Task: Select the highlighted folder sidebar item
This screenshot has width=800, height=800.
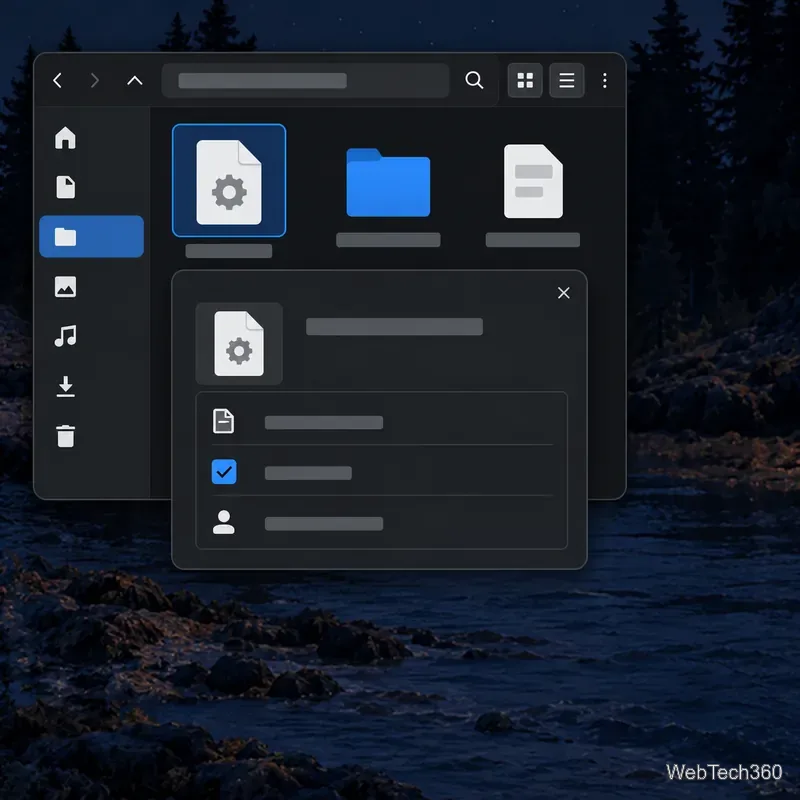Action: coord(91,237)
